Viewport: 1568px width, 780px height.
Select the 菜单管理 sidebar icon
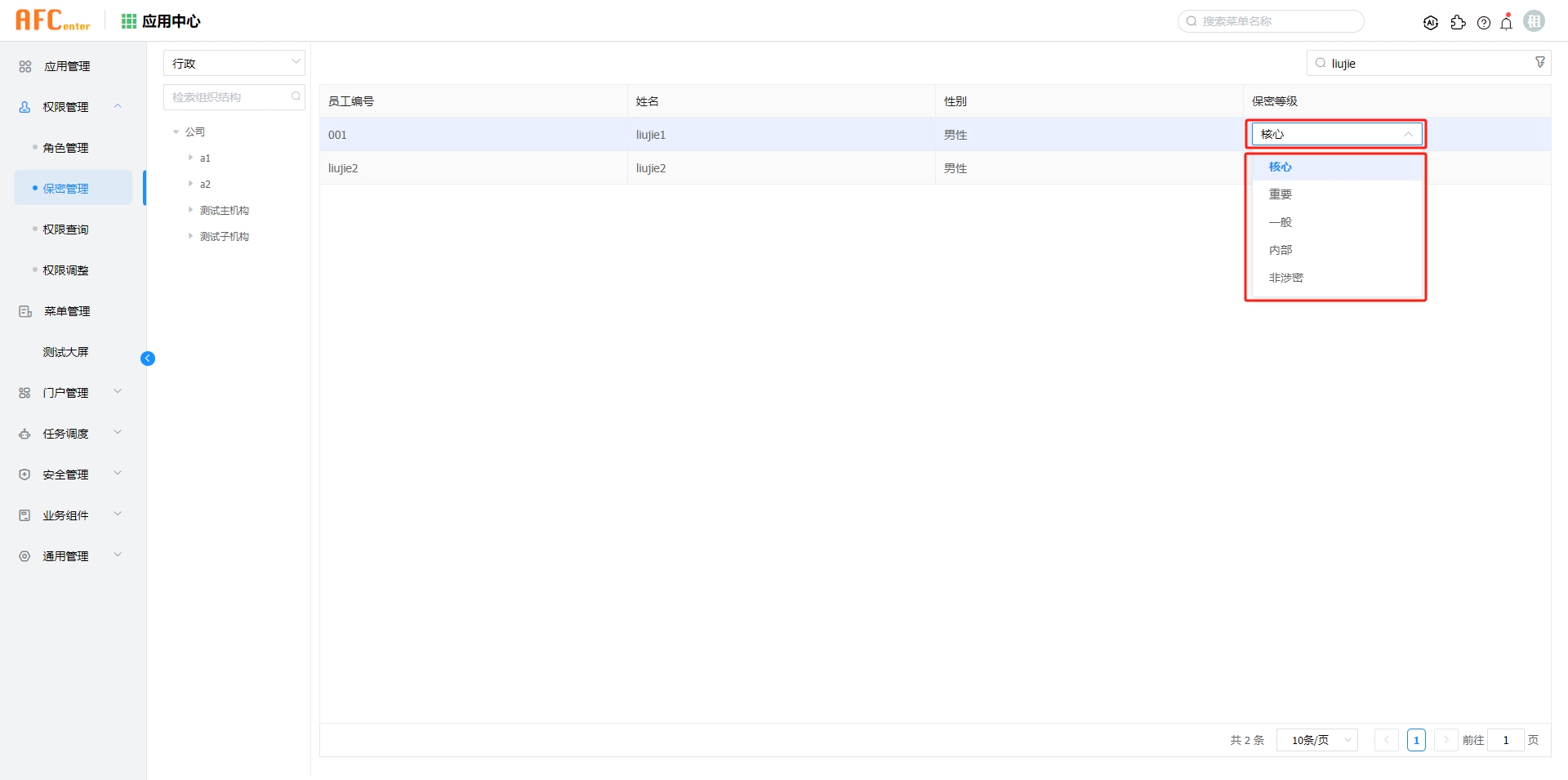coord(24,310)
